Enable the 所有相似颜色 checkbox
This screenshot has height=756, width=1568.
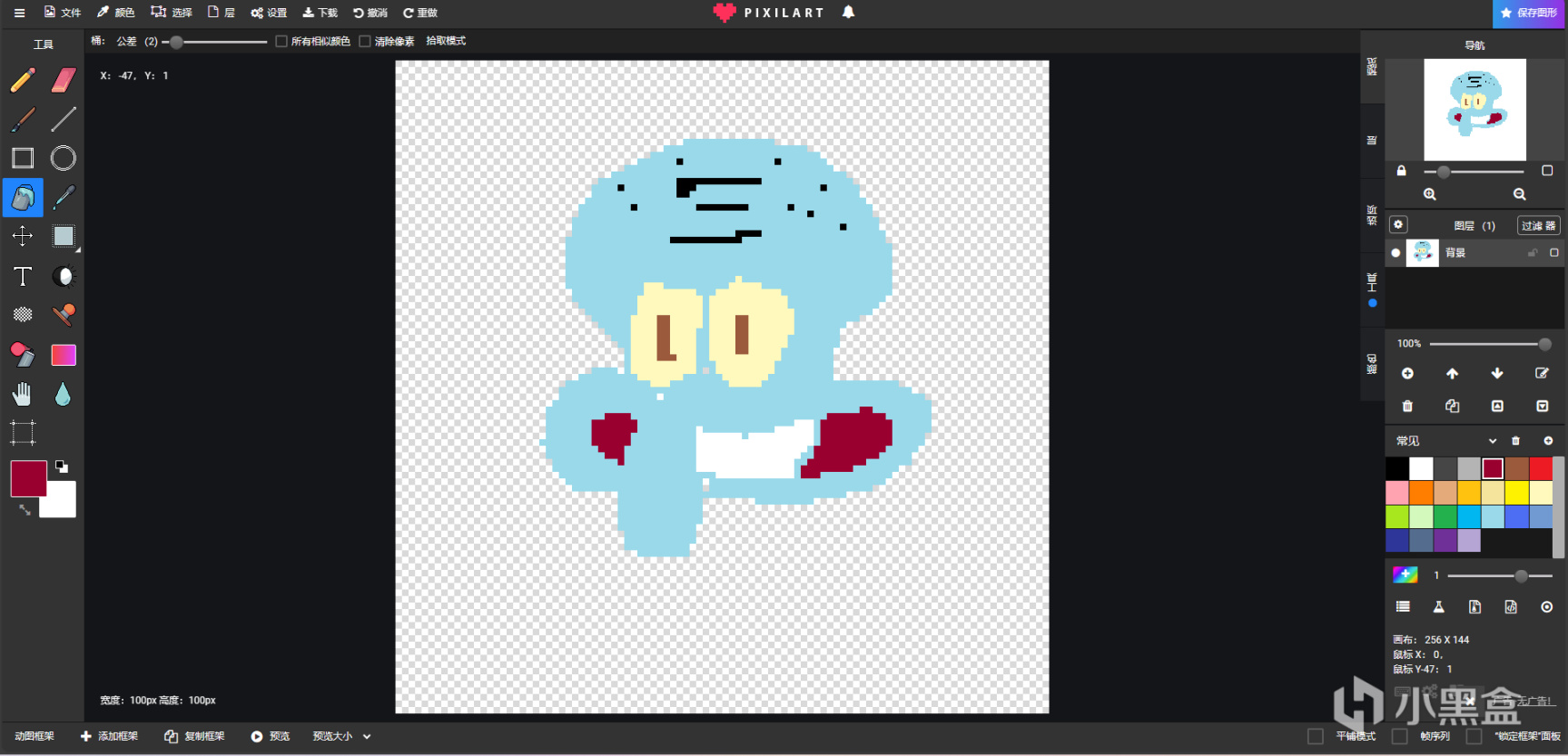pos(281,41)
